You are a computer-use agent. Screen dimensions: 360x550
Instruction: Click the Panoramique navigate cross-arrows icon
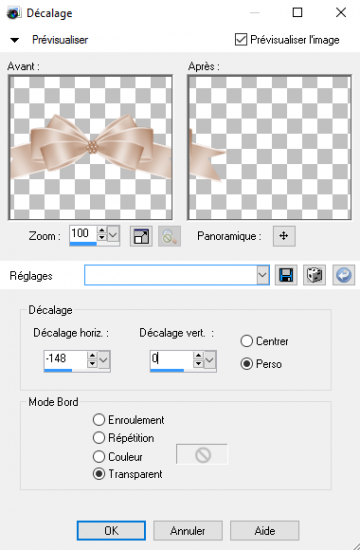click(284, 236)
